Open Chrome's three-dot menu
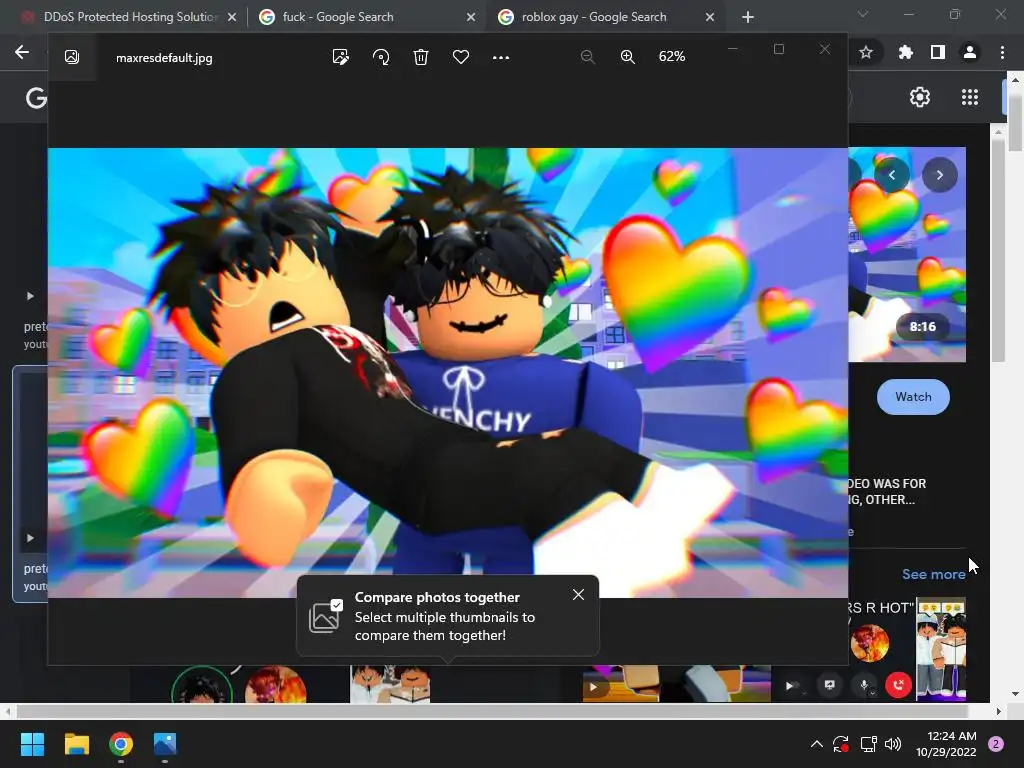 1002,52
